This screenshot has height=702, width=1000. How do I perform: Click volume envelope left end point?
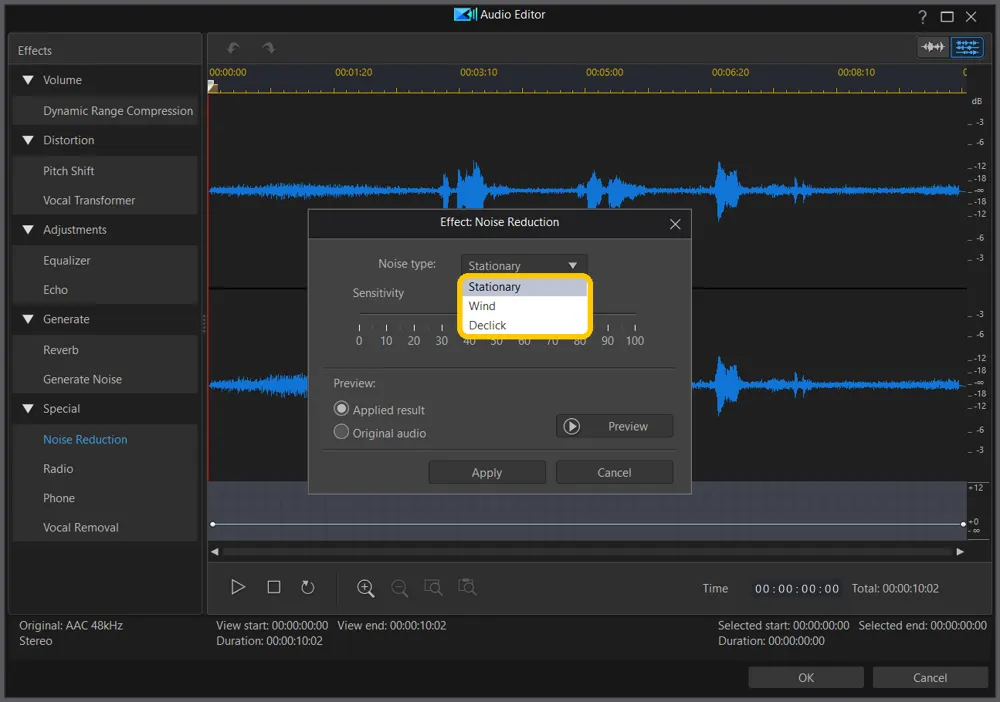click(x=213, y=524)
